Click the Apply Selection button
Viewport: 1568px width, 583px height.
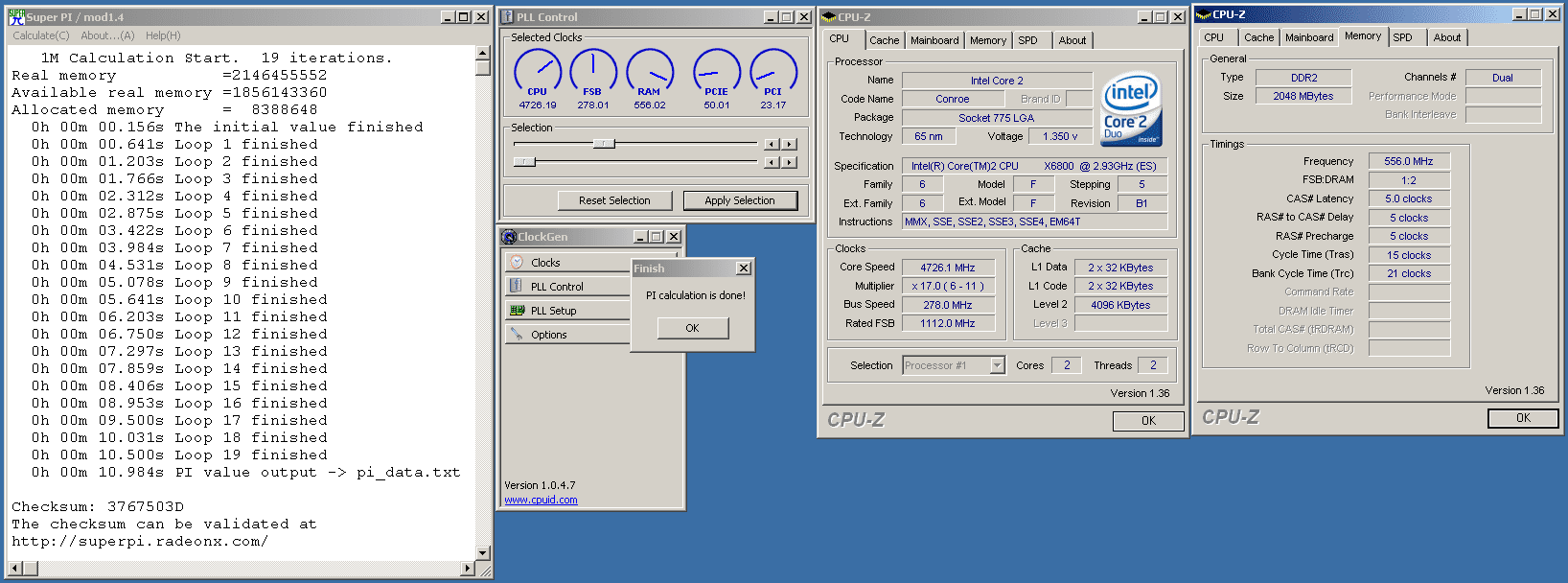point(740,200)
